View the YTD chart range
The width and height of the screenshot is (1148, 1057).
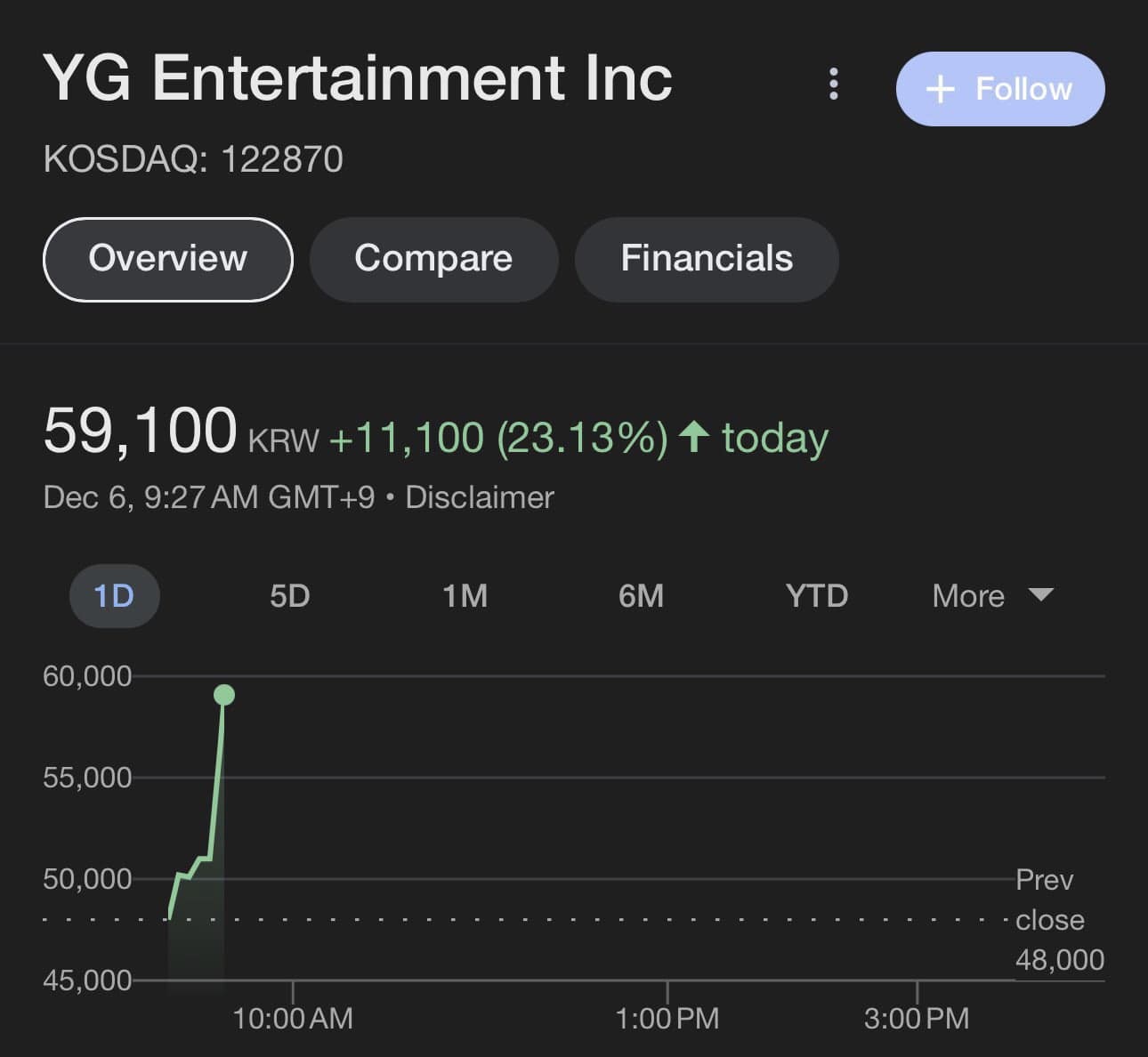click(x=816, y=595)
